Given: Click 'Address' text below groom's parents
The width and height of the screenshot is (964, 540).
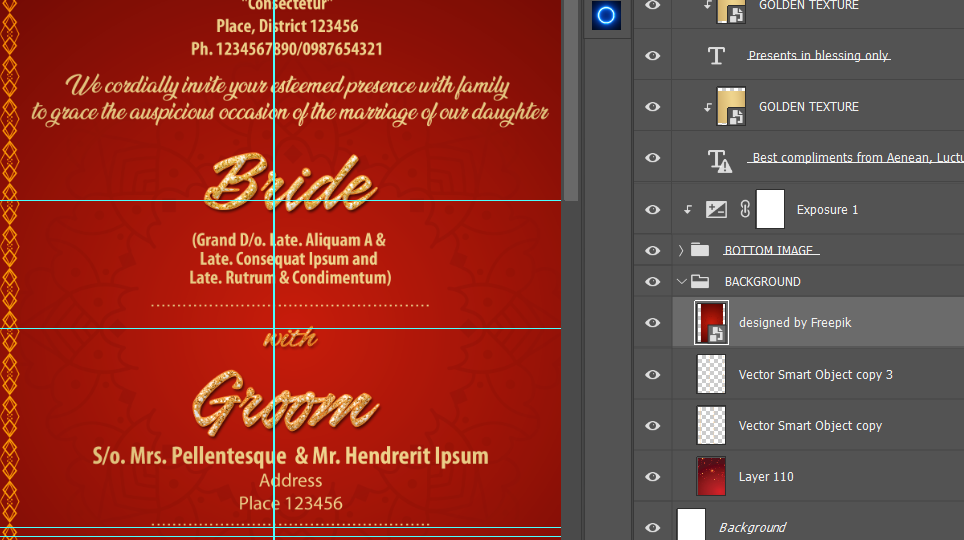Looking at the screenshot, I should pyautogui.click(x=291, y=480).
